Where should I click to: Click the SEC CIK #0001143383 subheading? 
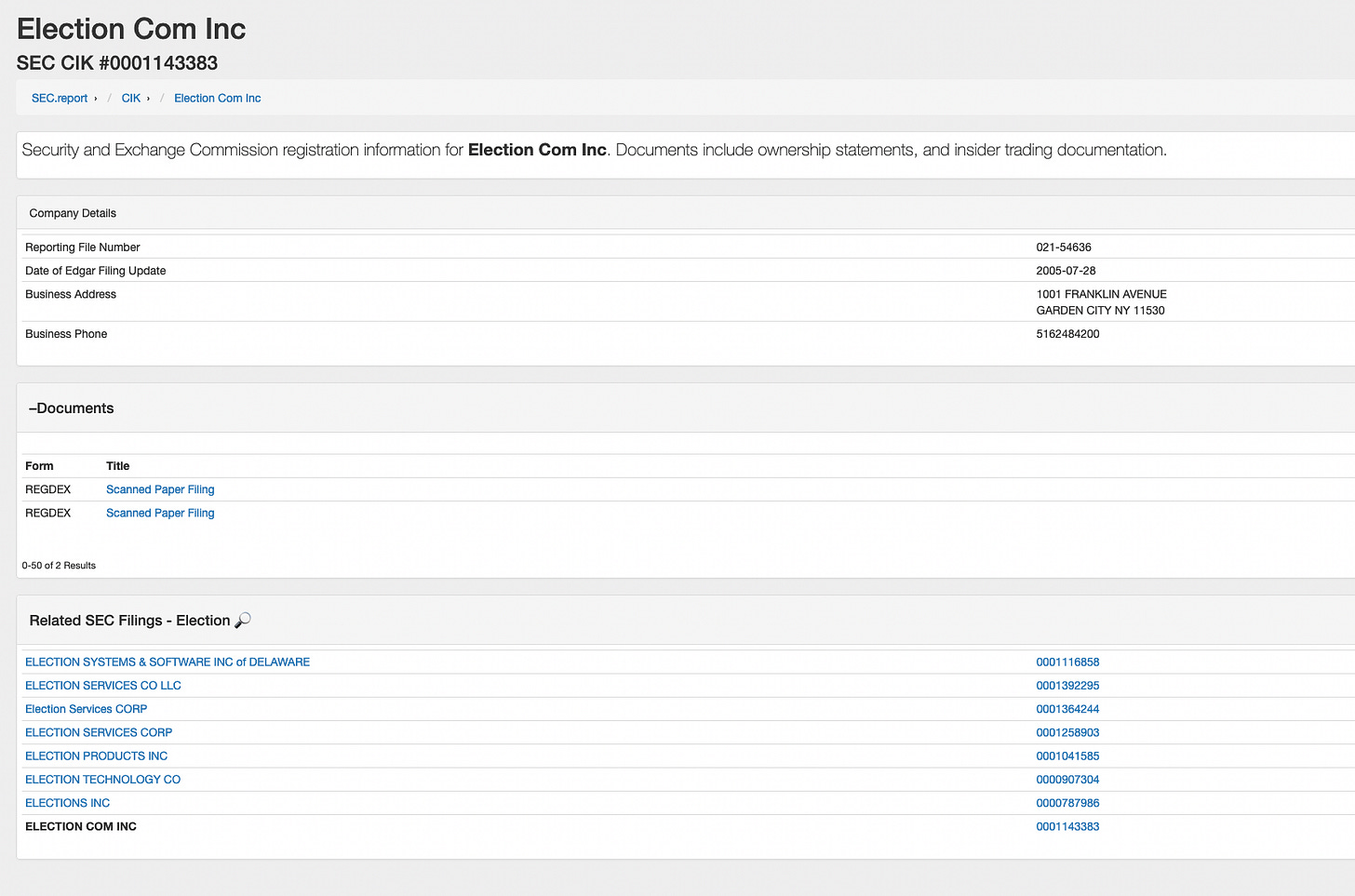[117, 63]
